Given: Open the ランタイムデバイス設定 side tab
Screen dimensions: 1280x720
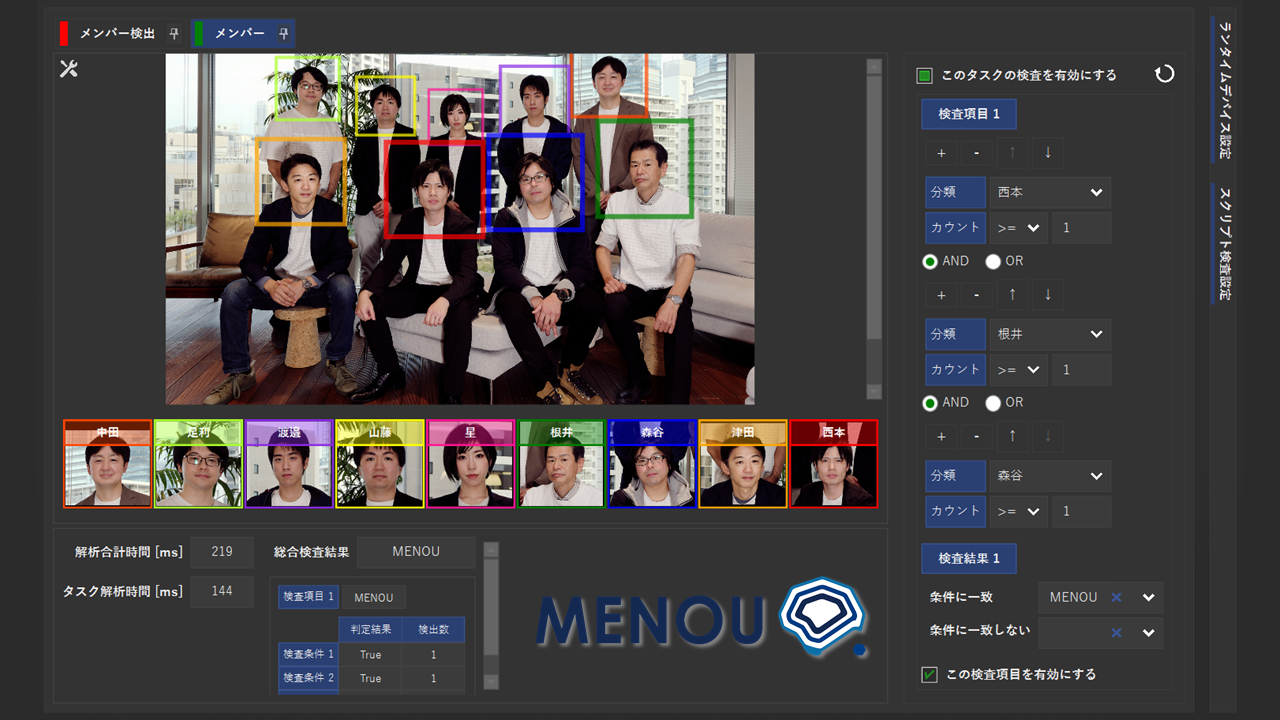Looking at the screenshot, I should coord(1224,89).
